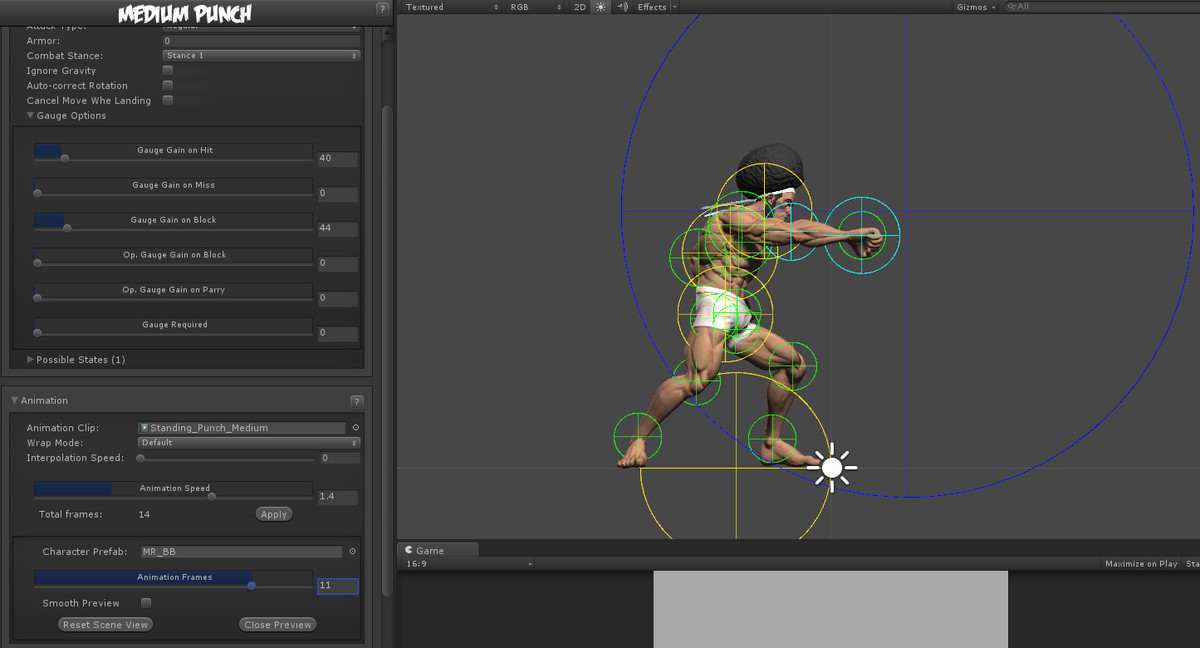
Task: Open the Wrap Mode dropdown
Action: coord(248,443)
